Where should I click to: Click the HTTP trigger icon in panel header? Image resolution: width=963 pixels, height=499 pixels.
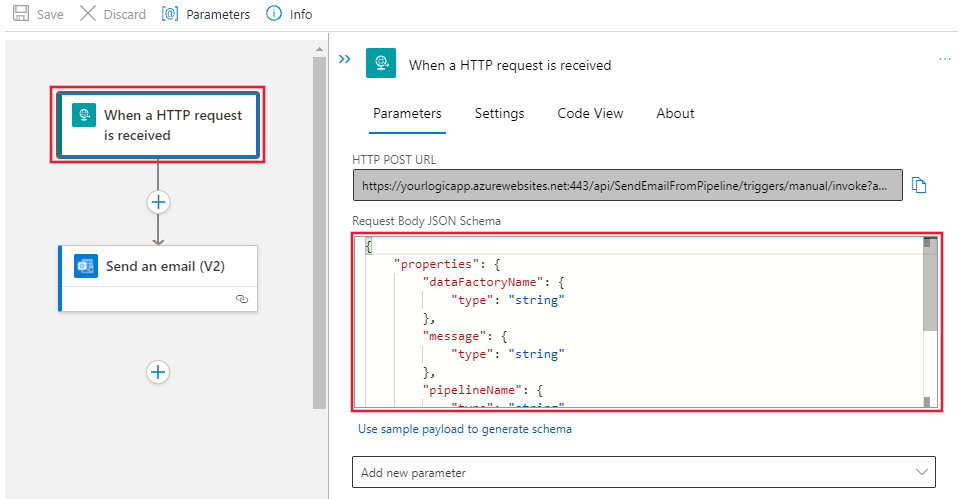pyautogui.click(x=381, y=63)
